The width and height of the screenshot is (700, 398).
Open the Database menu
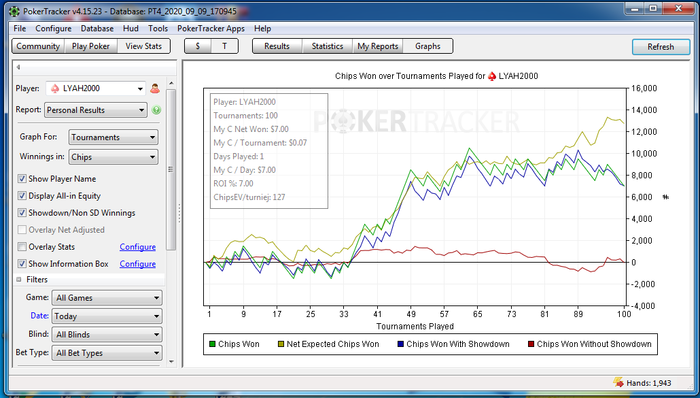(97, 29)
